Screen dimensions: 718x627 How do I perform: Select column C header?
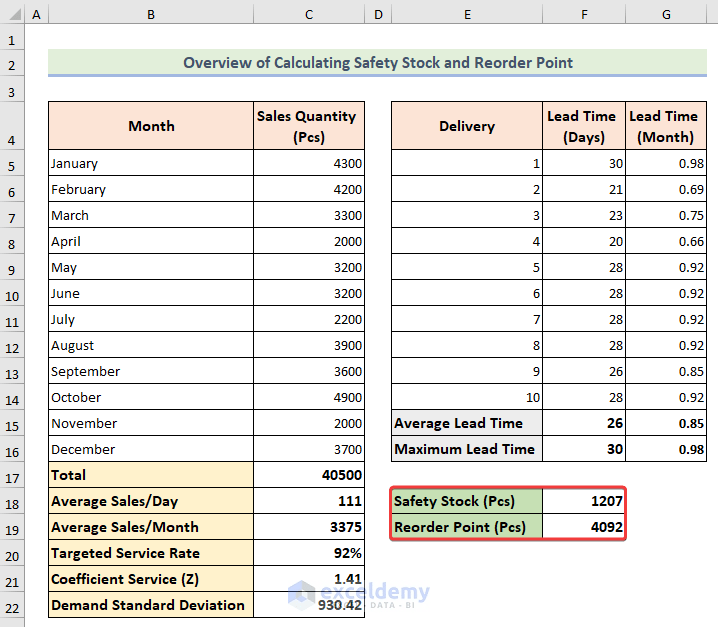click(309, 14)
